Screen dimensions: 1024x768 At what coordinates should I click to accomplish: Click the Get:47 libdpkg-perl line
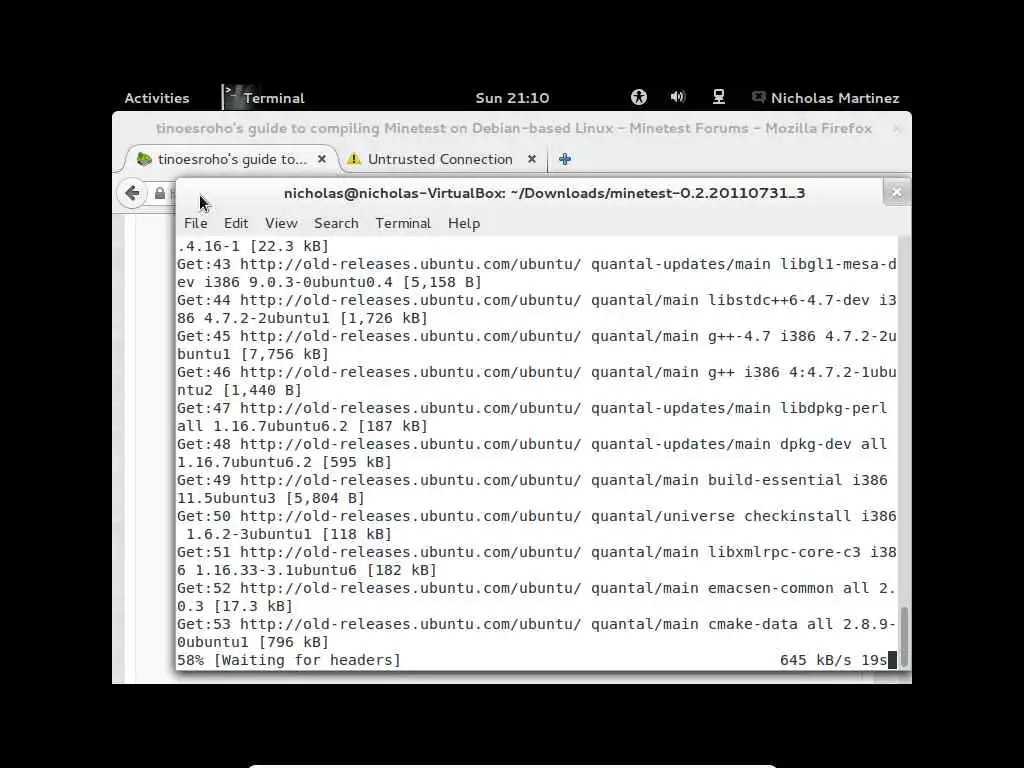coord(532,417)
